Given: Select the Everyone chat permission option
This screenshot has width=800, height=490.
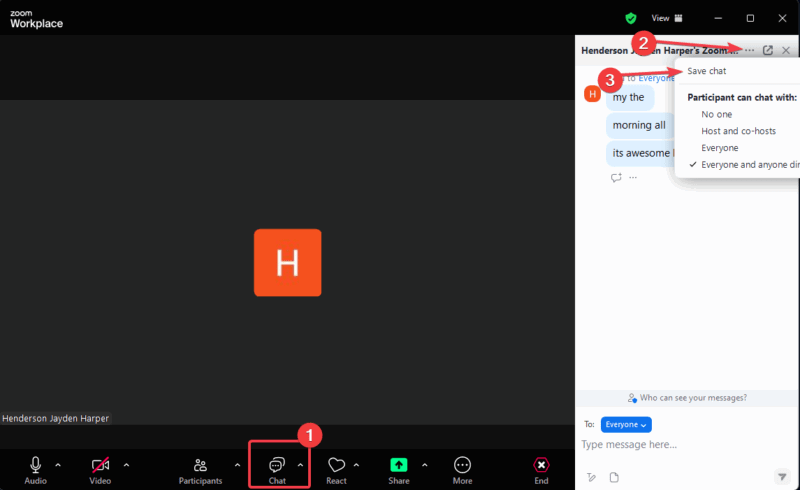Looking at the screenshot, I should coord(719,148).
